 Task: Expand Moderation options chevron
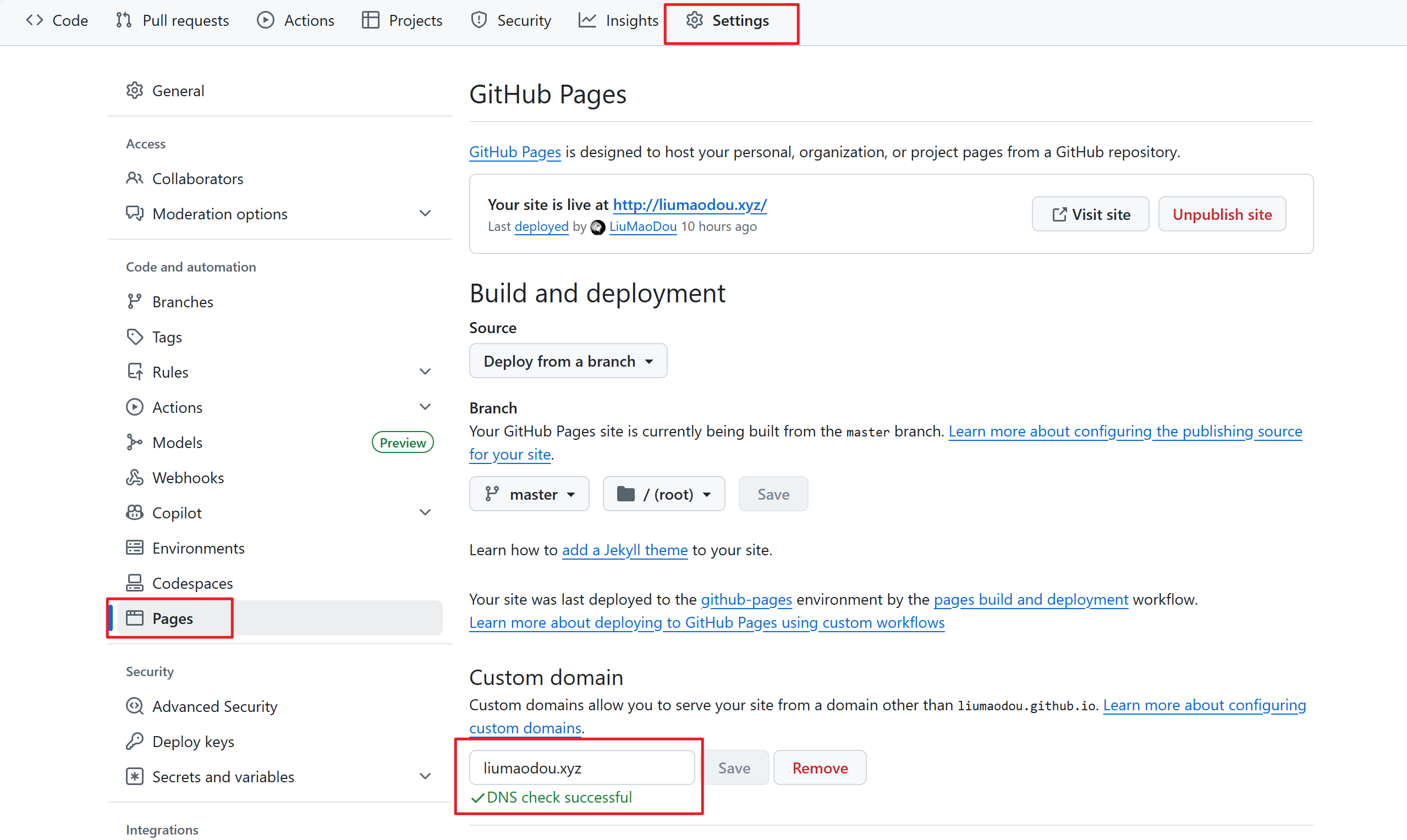coord(425,213)
